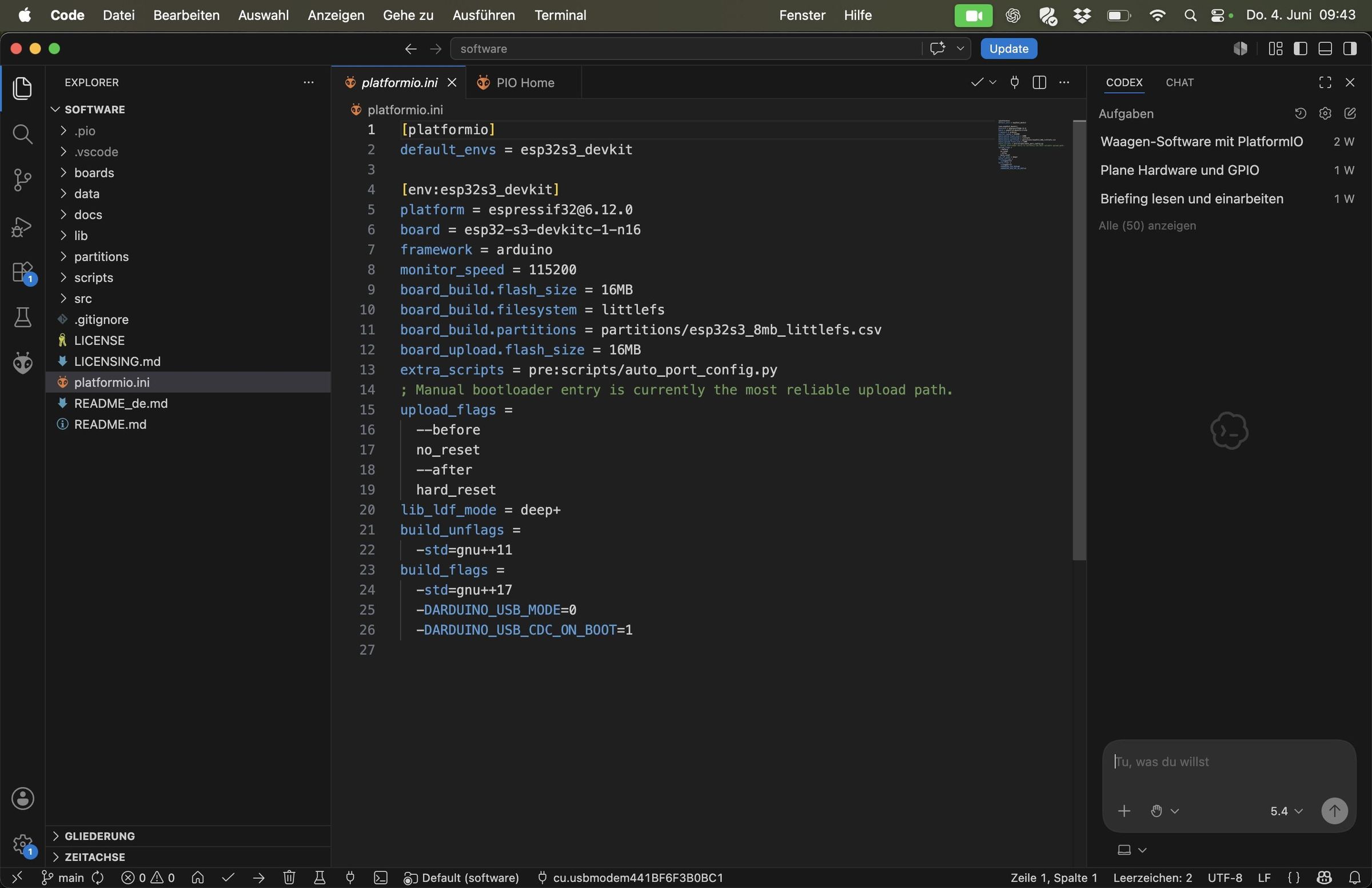Open the Explorer view in activity bar
The image size is (1372, 888).
coord(22,88)
